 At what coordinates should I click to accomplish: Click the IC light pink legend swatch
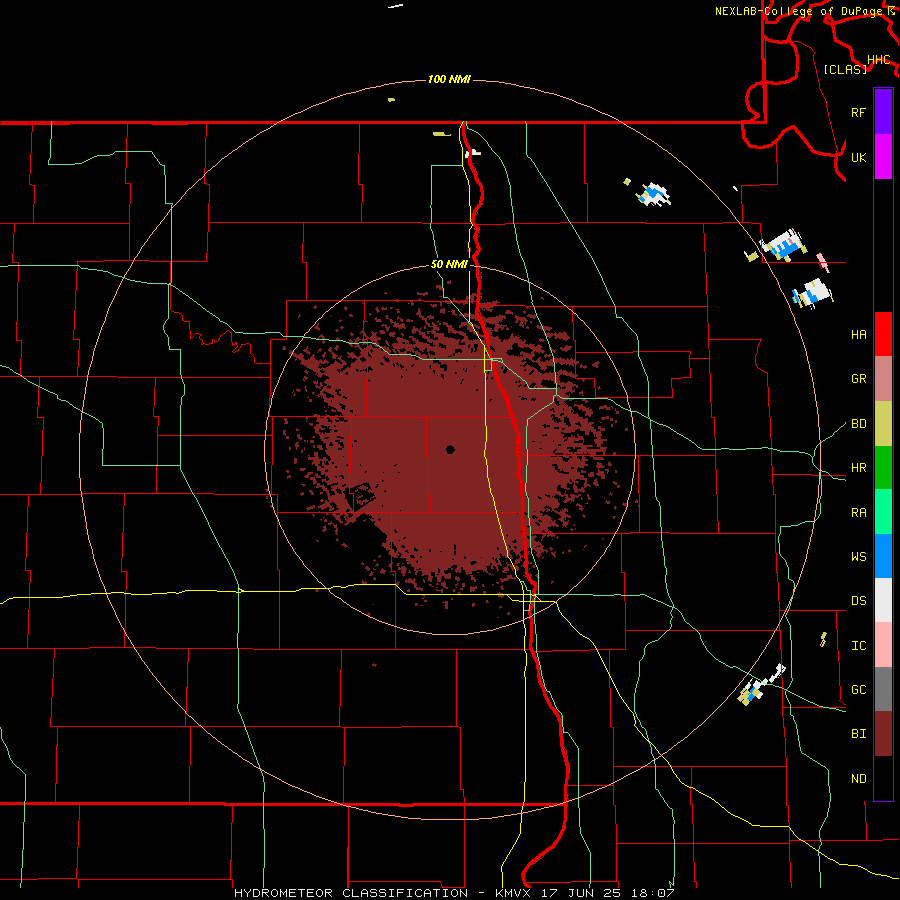[x=883, y=645]
